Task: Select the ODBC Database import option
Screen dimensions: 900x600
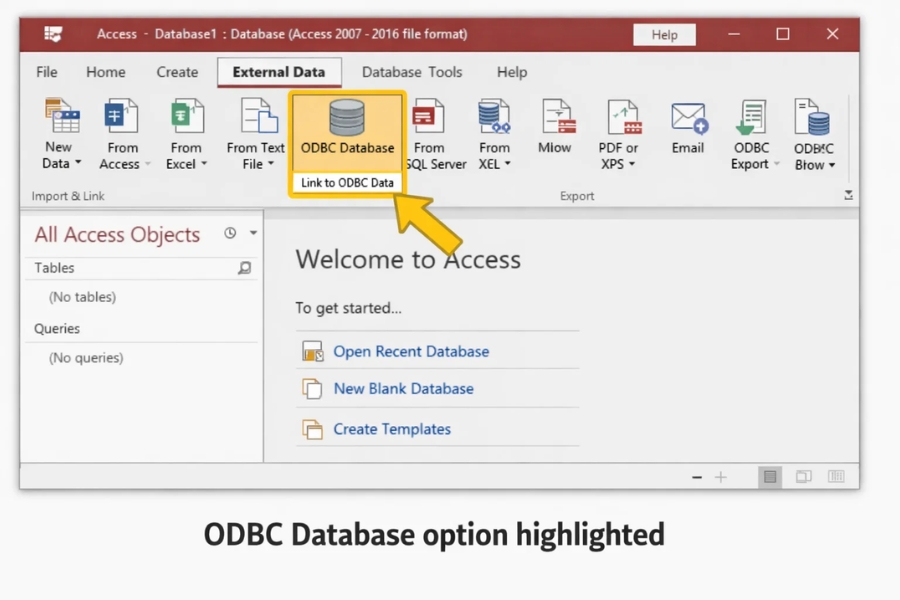Action: pyautogui.click(x=346, y=130)
